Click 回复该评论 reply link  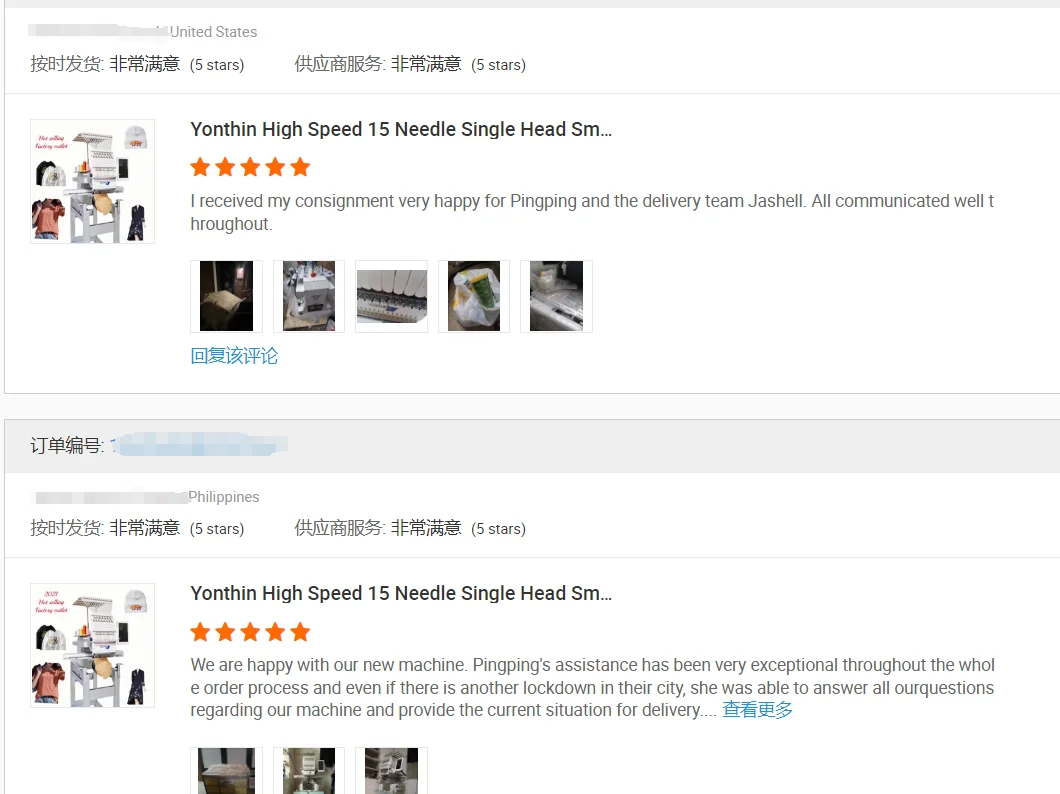coord(234,355)
